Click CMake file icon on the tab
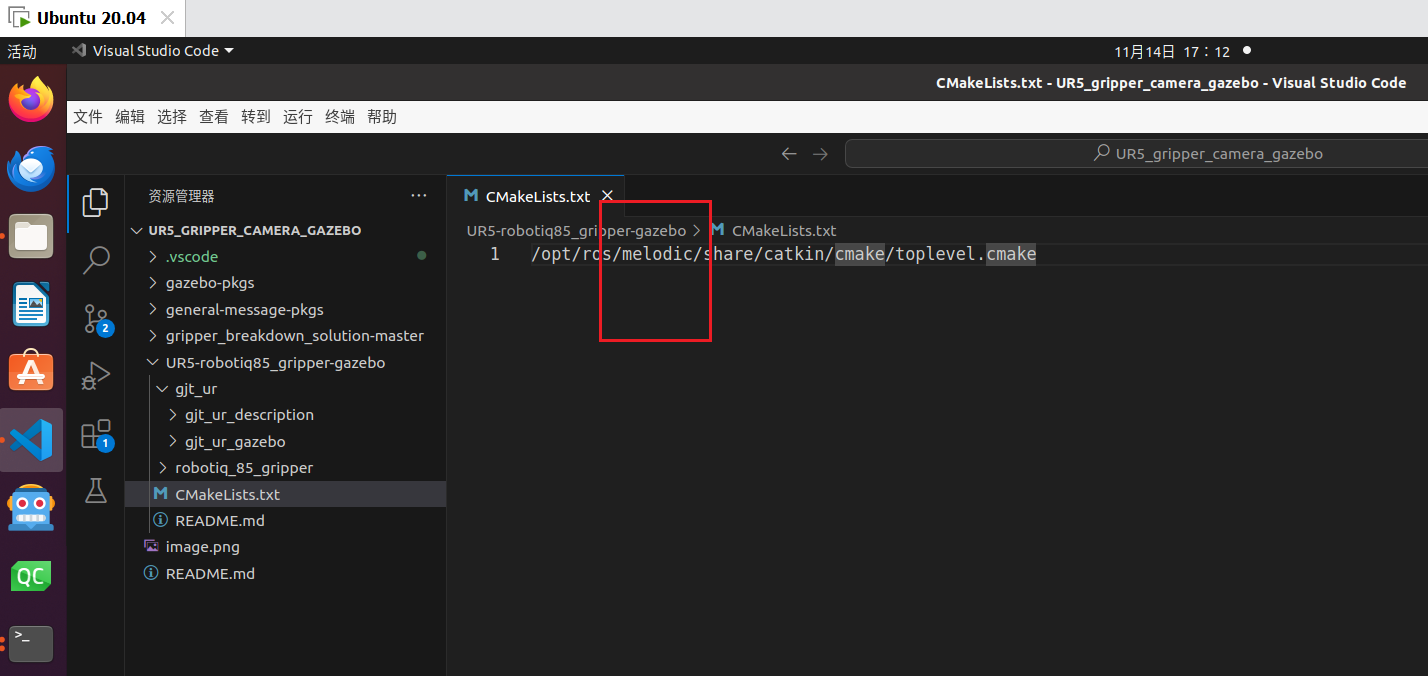This screenshot has height=676, width=1428. pos(471,196)
